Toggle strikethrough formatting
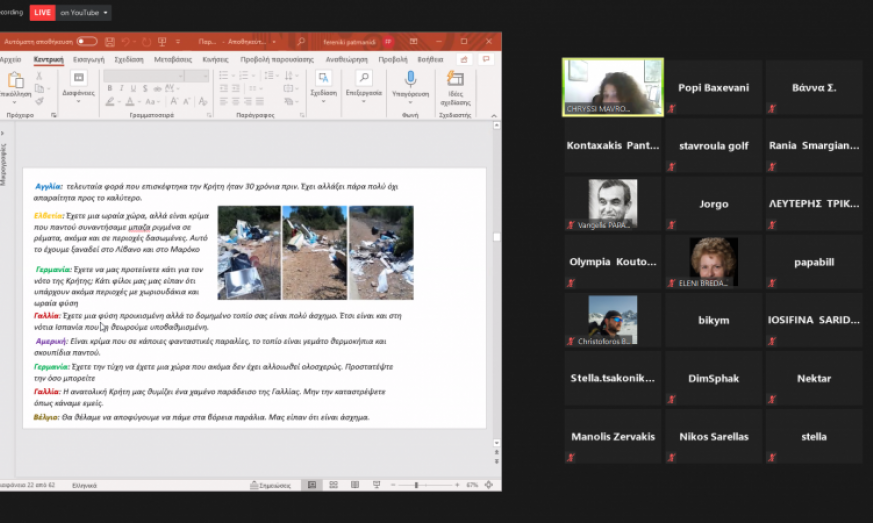 [157, 89]
